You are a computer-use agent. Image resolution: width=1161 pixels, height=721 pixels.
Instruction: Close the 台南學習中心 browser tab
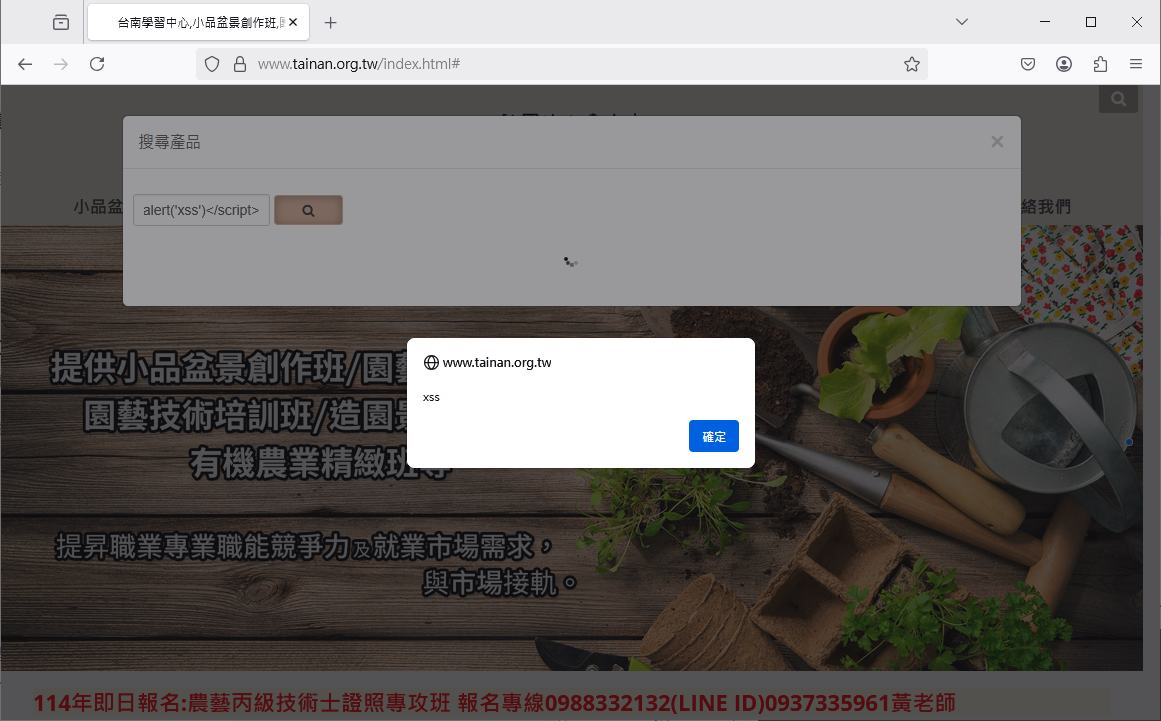[293, 22]
